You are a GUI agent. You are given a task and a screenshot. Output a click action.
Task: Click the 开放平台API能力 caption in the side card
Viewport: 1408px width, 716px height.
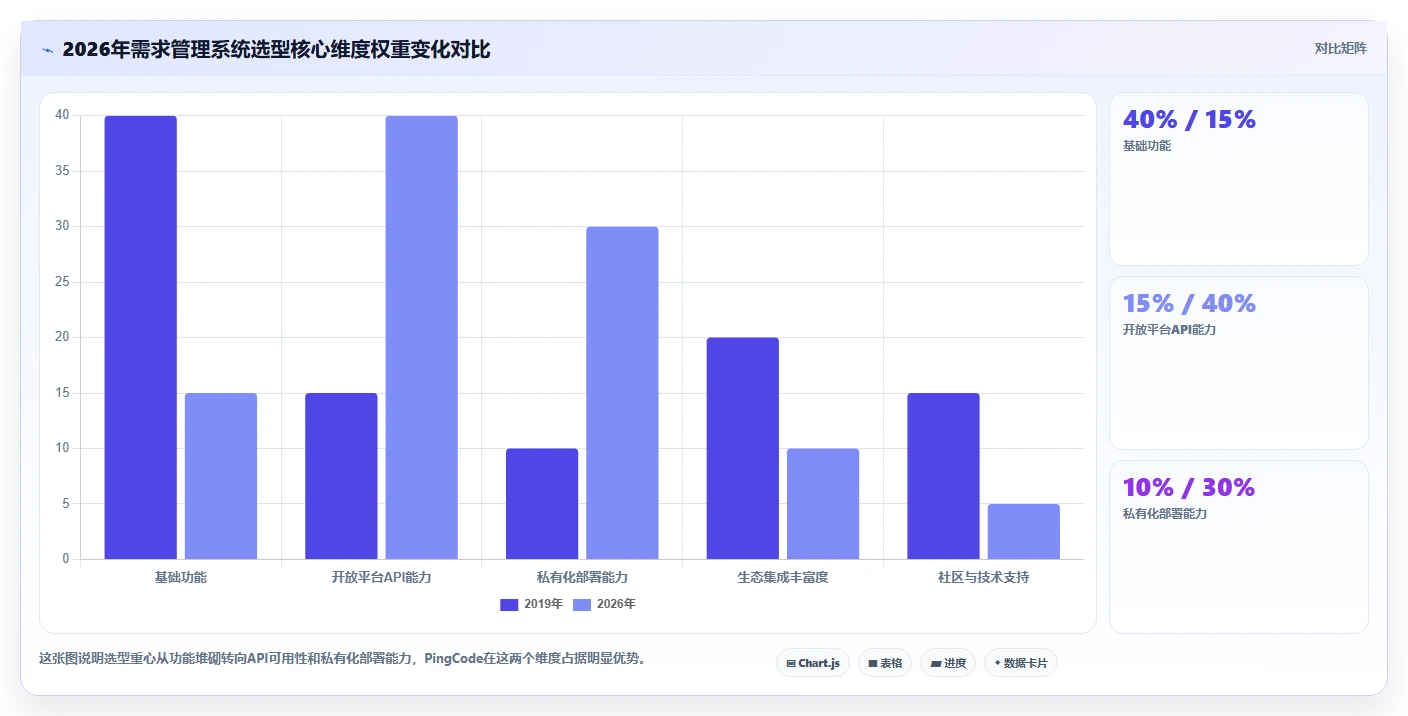(x=1170, y=330)
